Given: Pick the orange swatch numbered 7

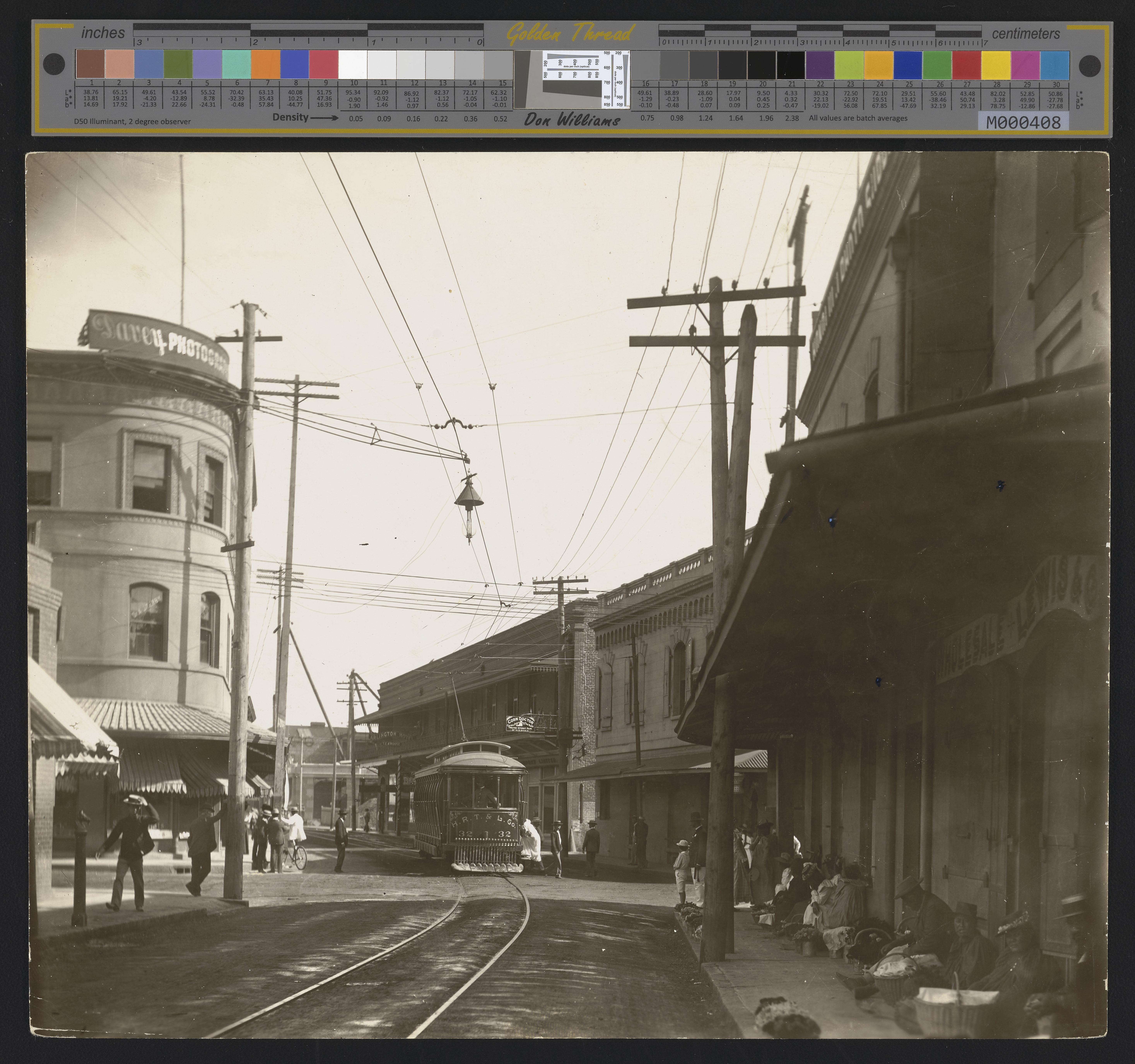Looking at the screenshot, I should click(266, 64).
